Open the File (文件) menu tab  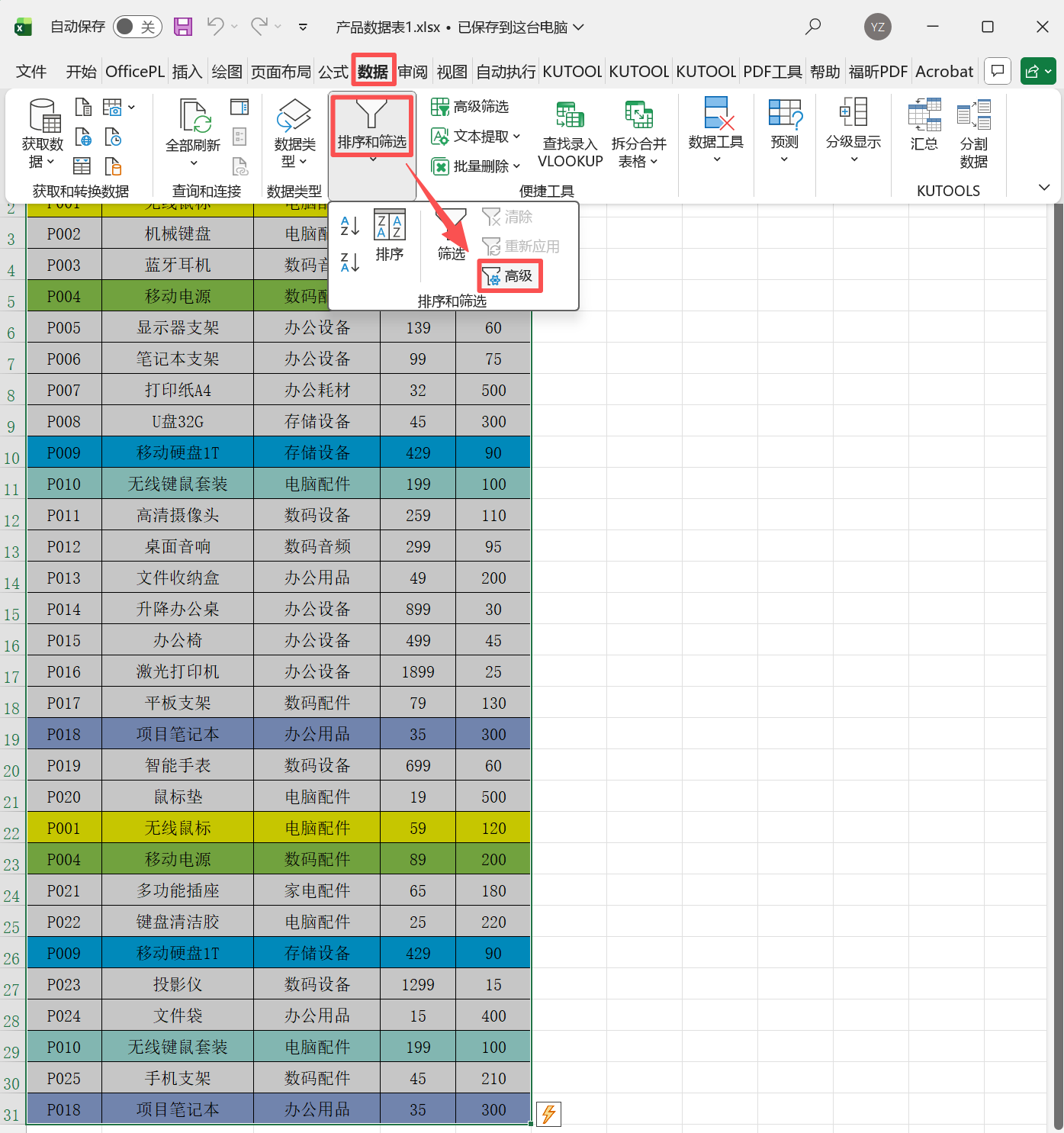tap(31, 72)
